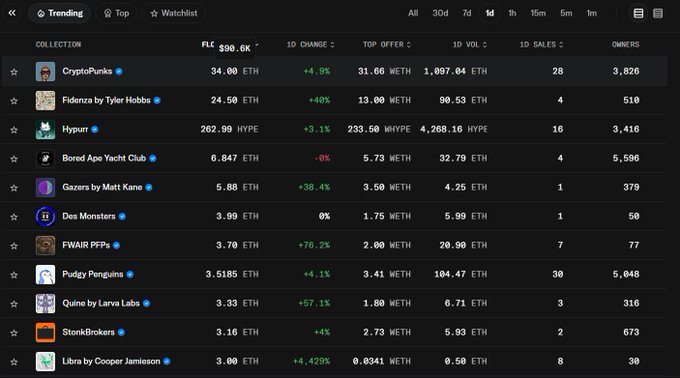This screenshot has height=378, width=680.
Task: Star Libra by Cooper Jamieson
Action: point(14,362)
